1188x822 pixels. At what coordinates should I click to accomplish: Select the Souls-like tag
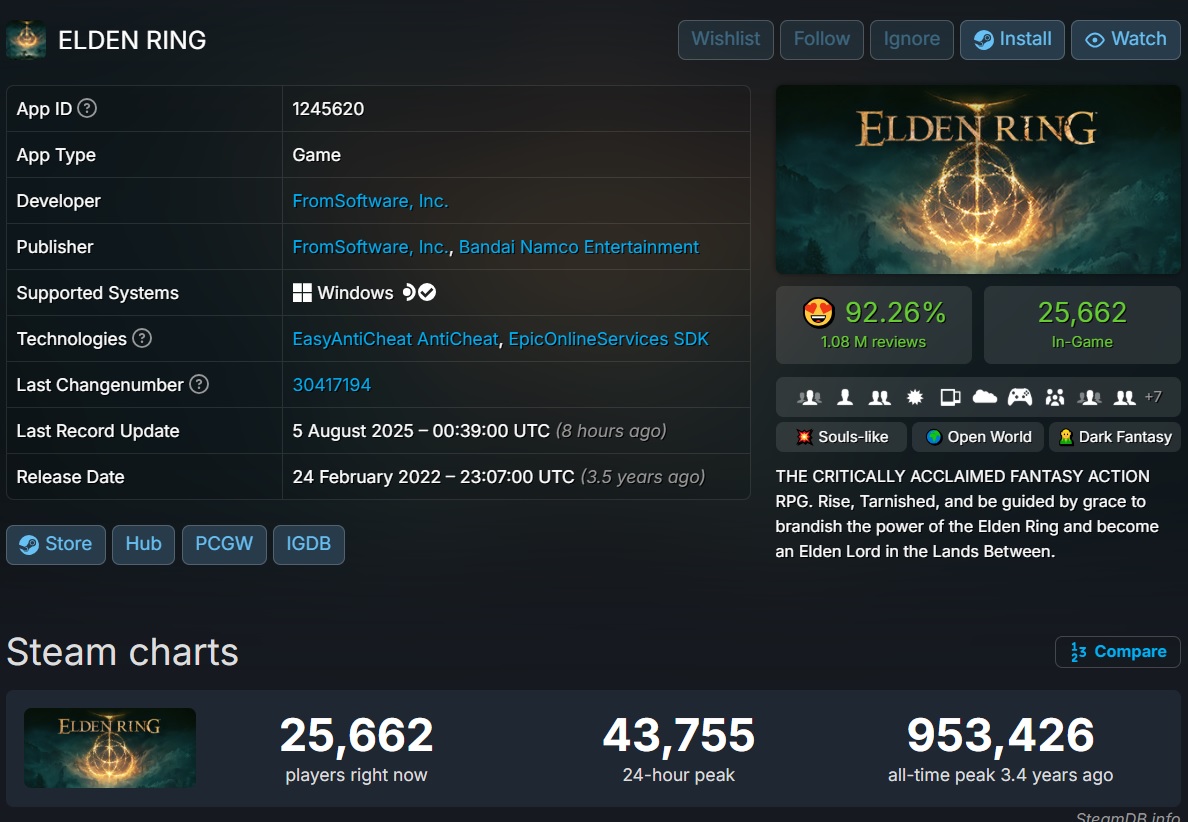[x=841, y=437]
